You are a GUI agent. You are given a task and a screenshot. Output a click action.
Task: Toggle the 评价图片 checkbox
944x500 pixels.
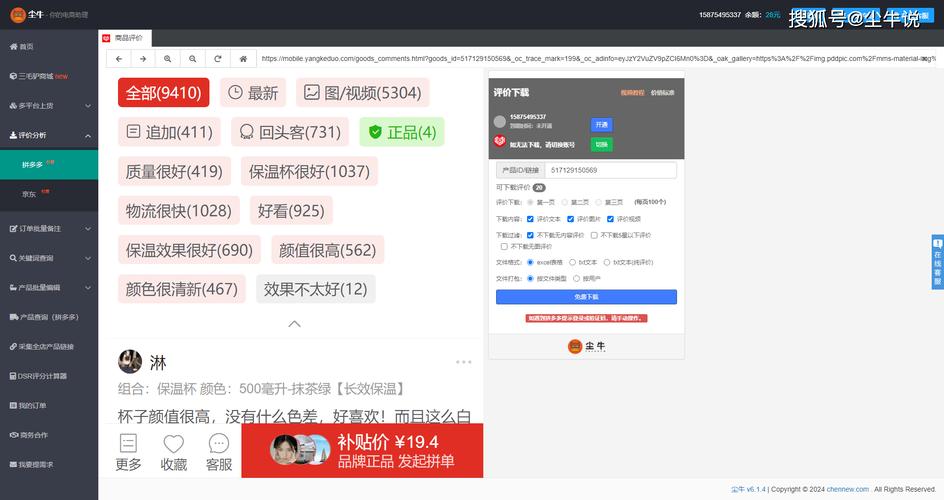(570, 219)
